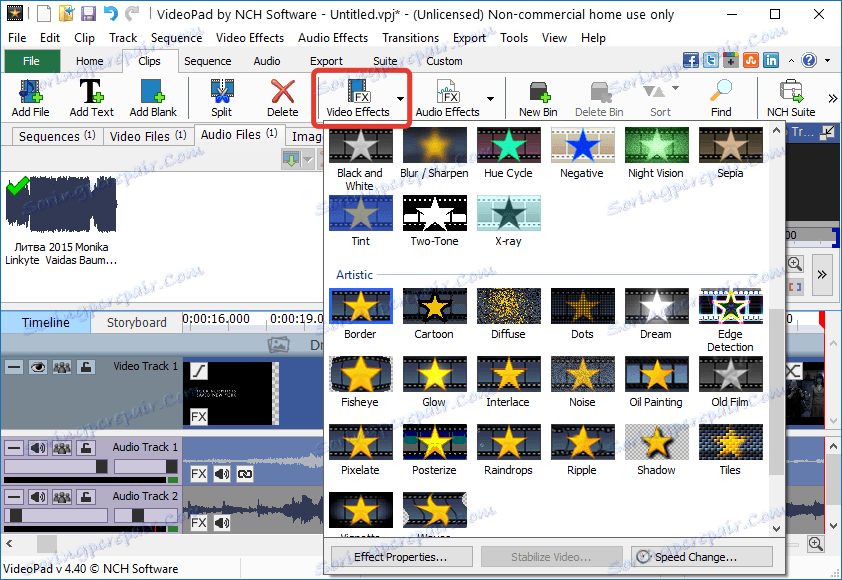Open the NCH Suite icon
The width and height of the screenshot is (842, 580).
pyautogui.click(x=791, y=98)
